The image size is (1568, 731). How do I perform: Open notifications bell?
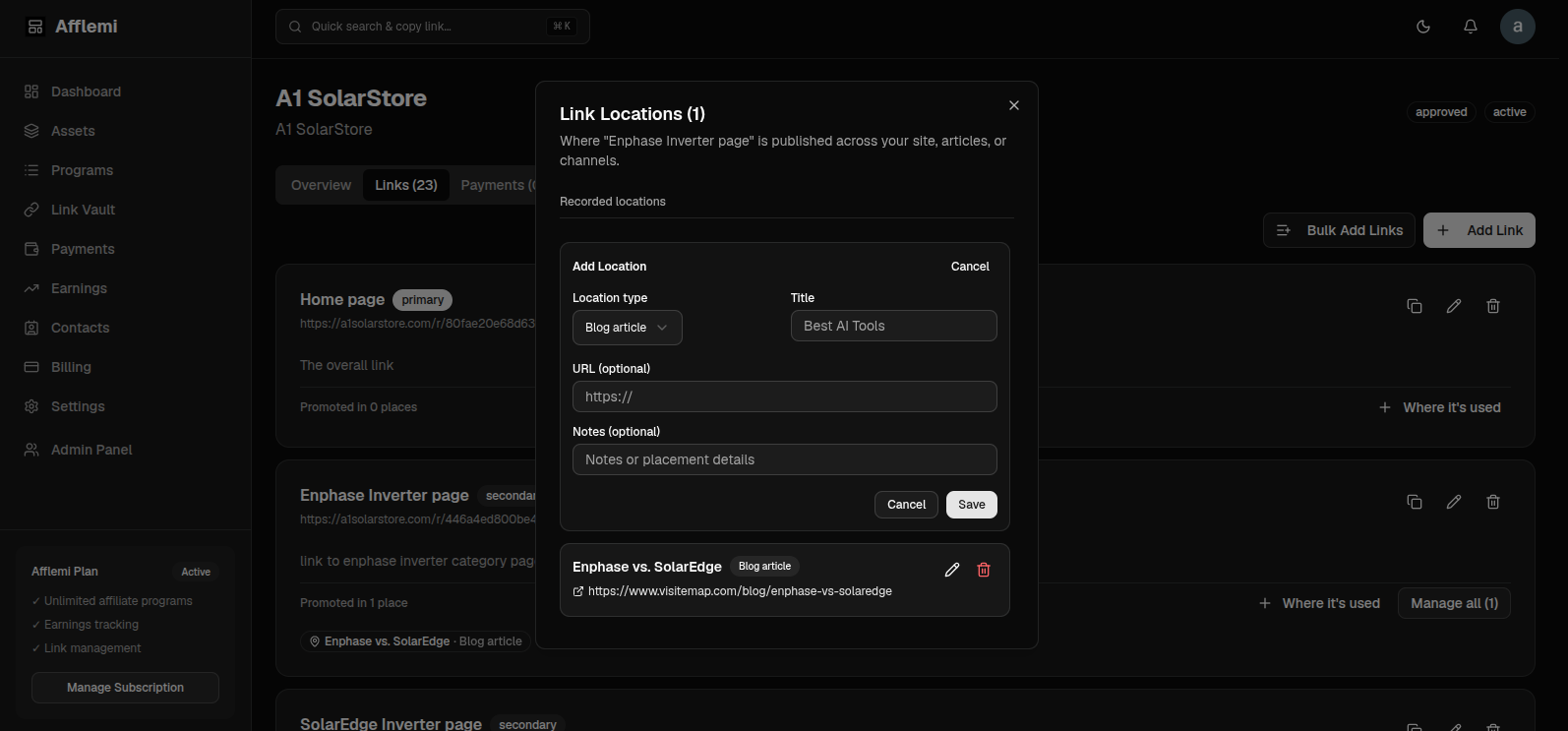tap(1471, 27)
